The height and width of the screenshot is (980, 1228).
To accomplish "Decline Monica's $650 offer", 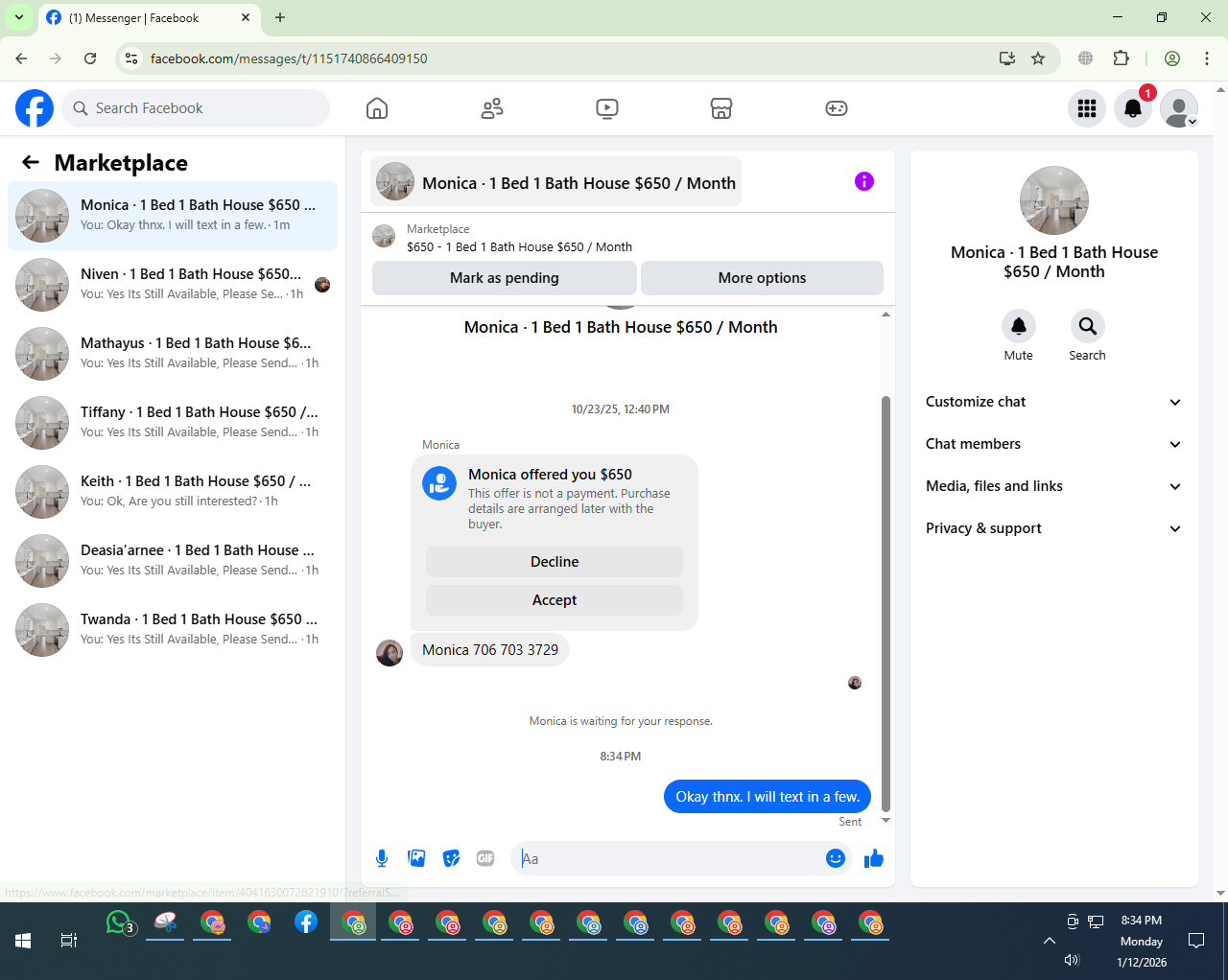I will 555,562.
